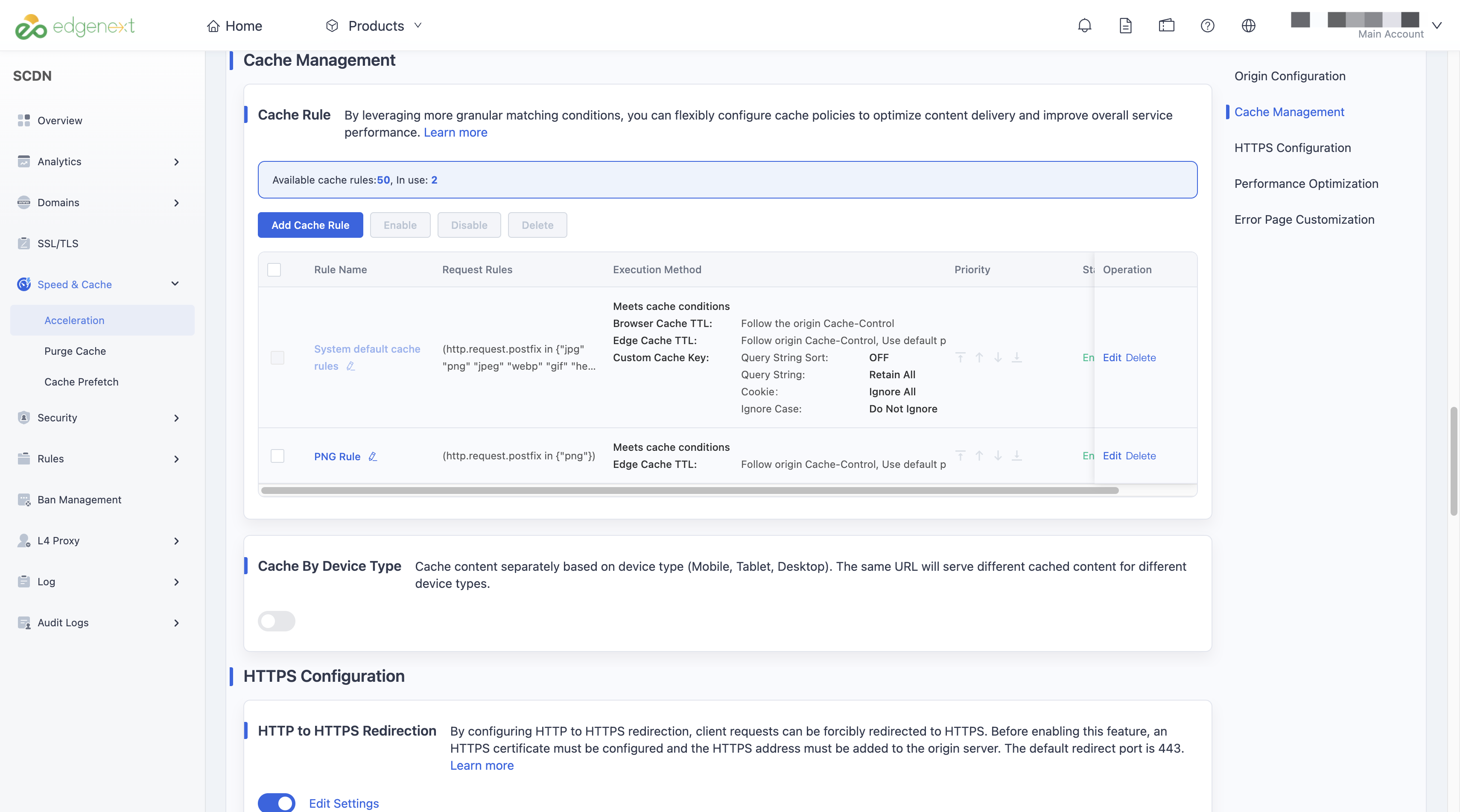Viewport: 1460px width, 812px height.
Task: Check the PNG Rule row checkbox
Action: (277, 456)
